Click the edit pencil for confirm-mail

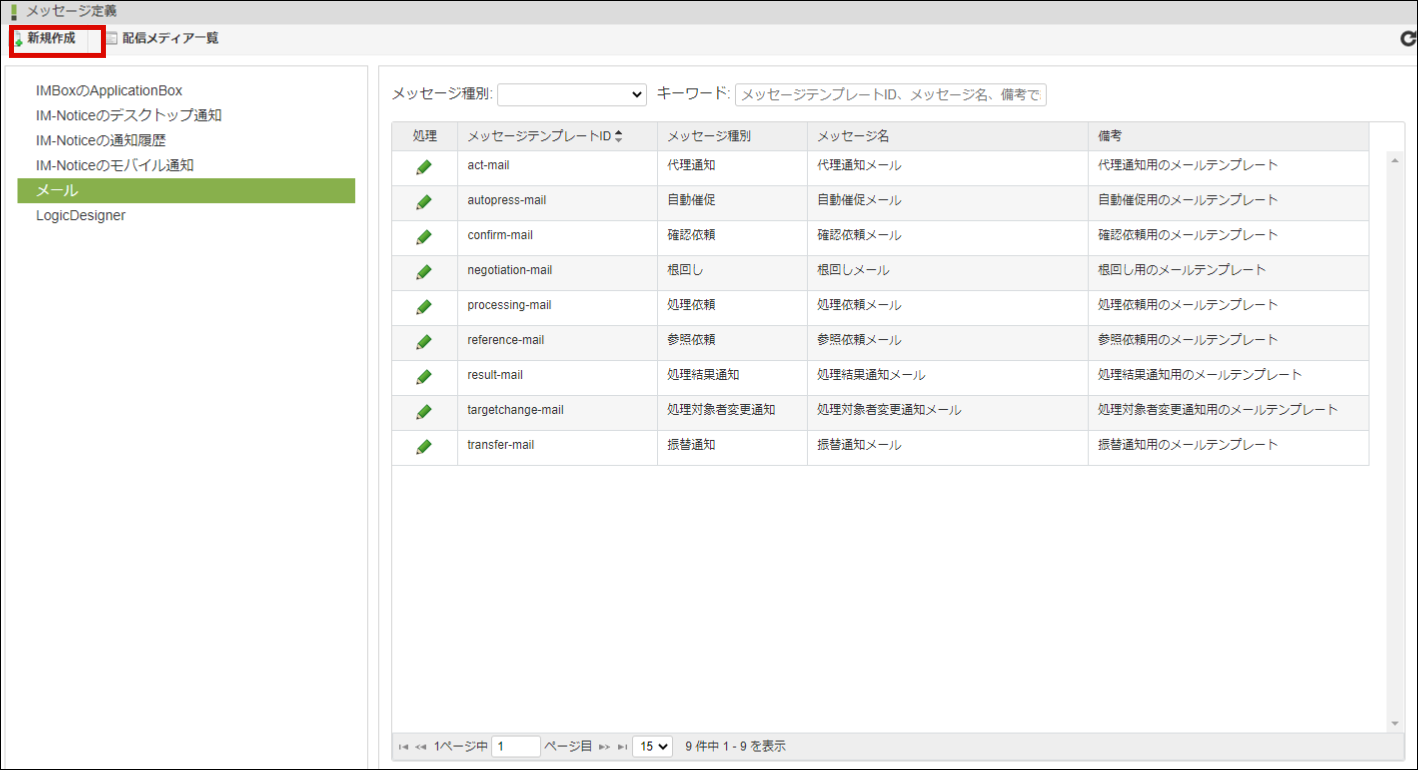point(424,237)
